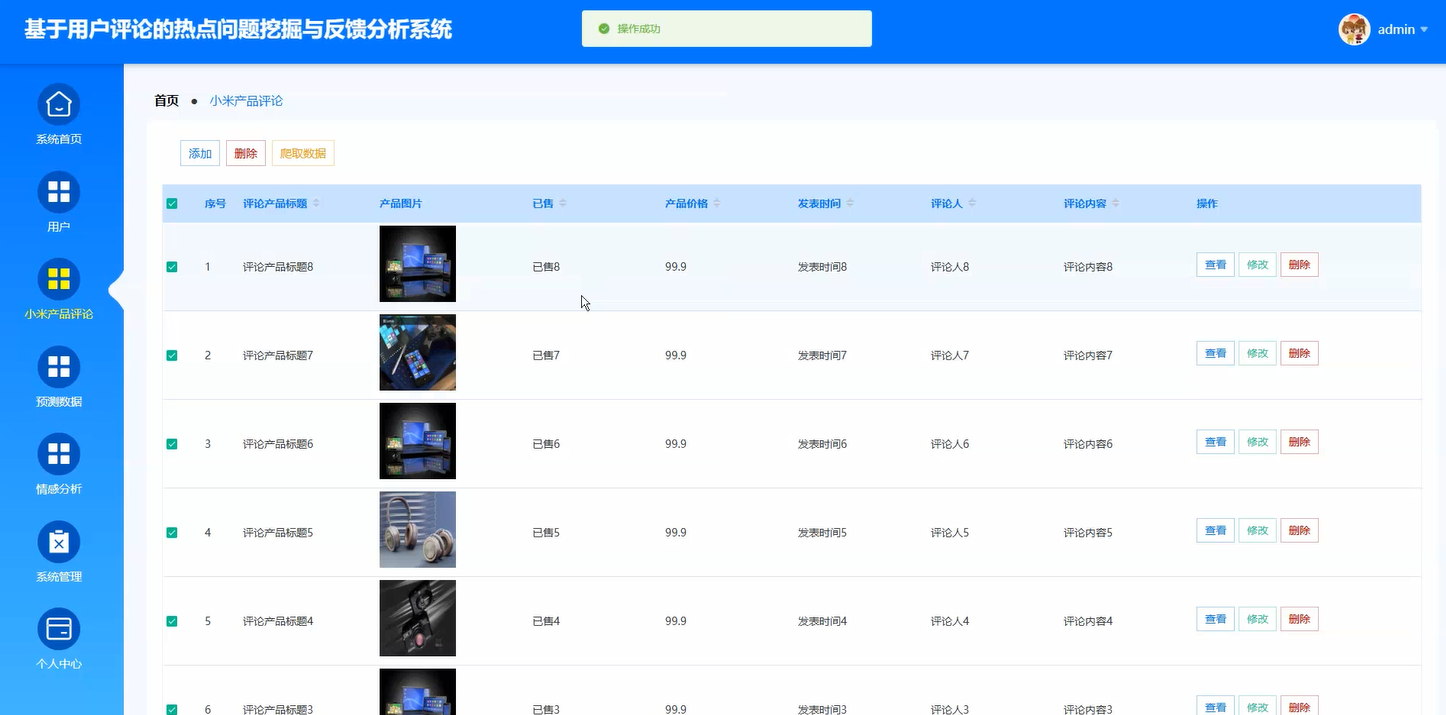Click the 用户 menu label
The image size is (1446, 715).
[59, 227]
